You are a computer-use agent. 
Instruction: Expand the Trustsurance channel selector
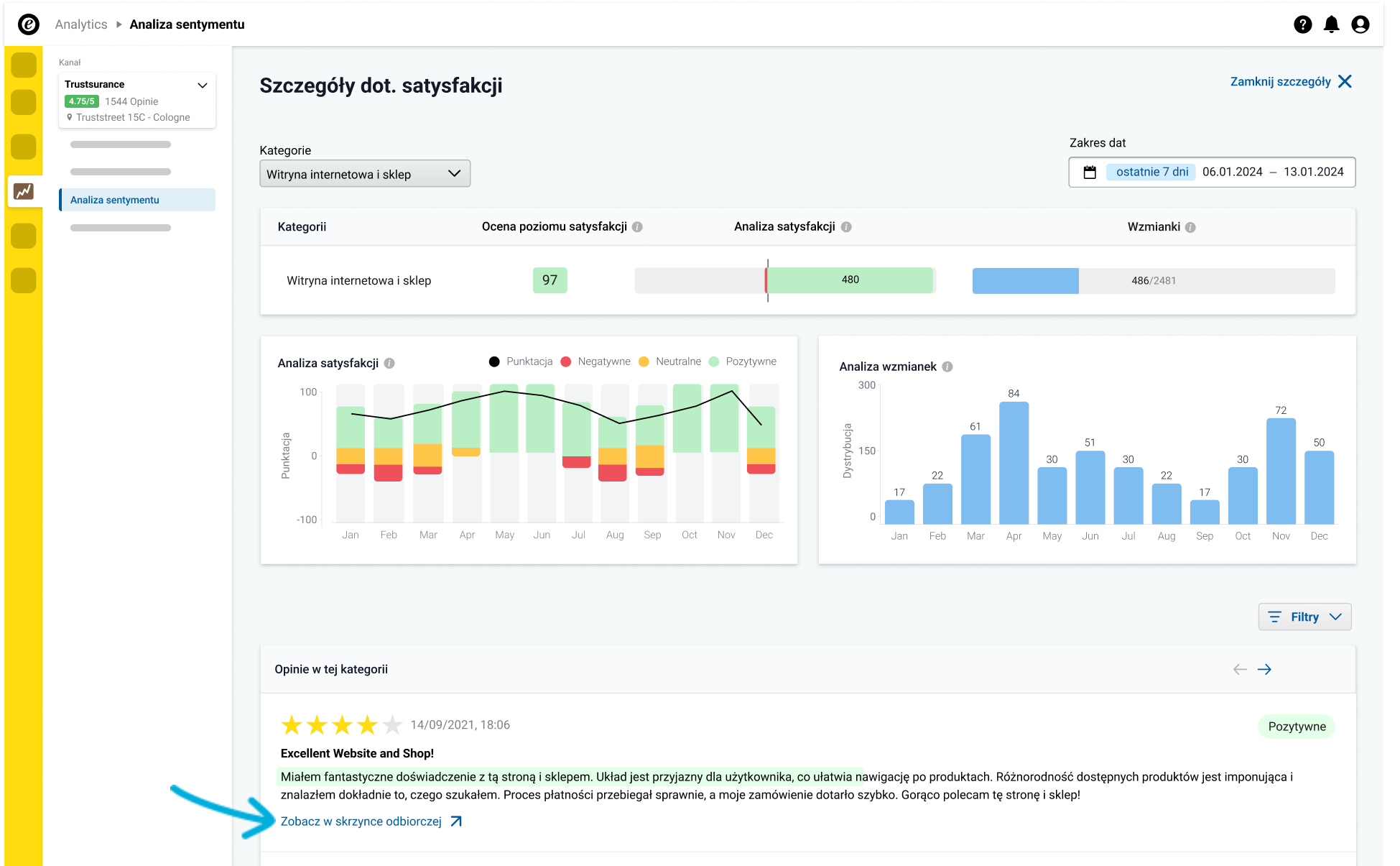coord(202,85)
